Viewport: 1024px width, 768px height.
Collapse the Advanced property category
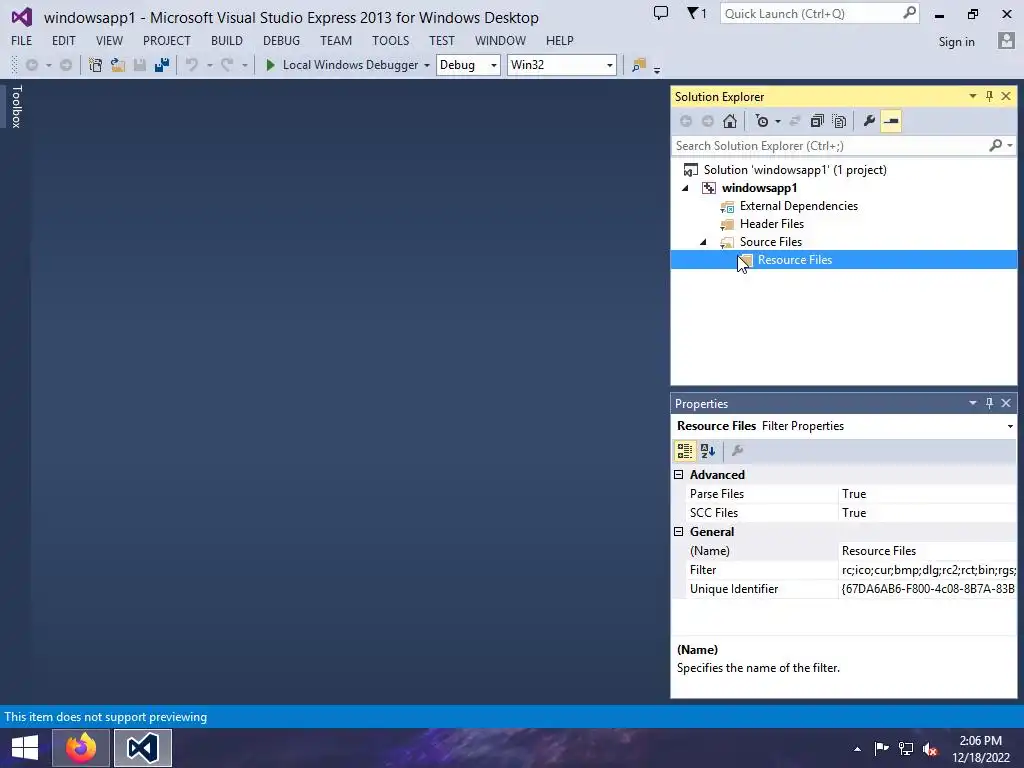tap(679, 475)
